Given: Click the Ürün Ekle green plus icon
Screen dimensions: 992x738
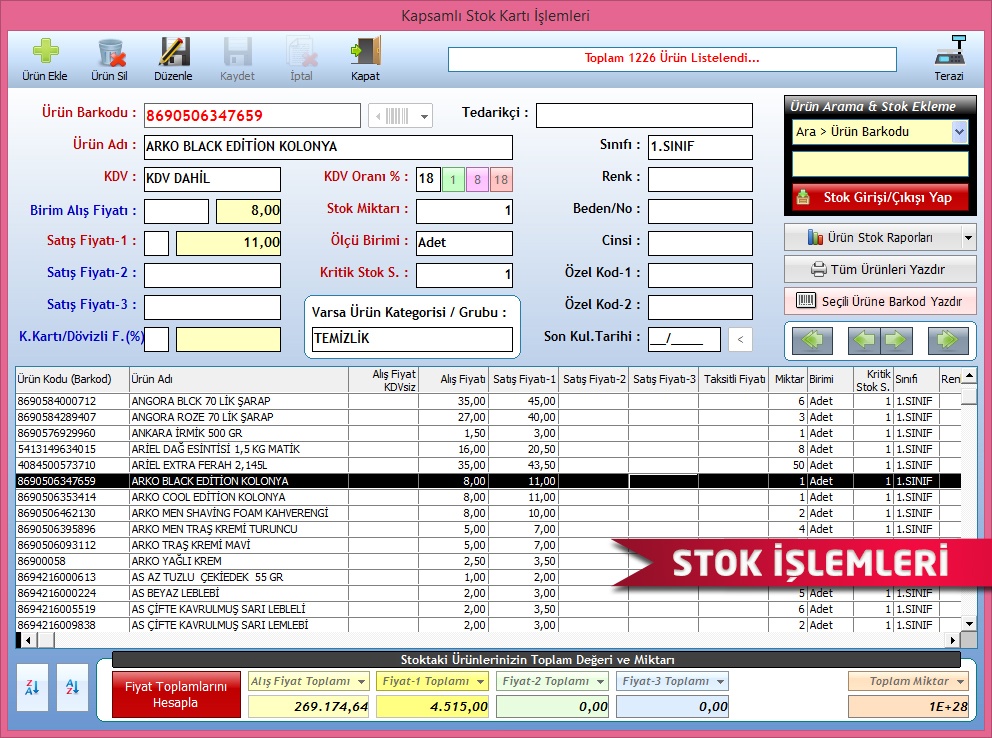Looking at the screenshot, I should point(45,52).
